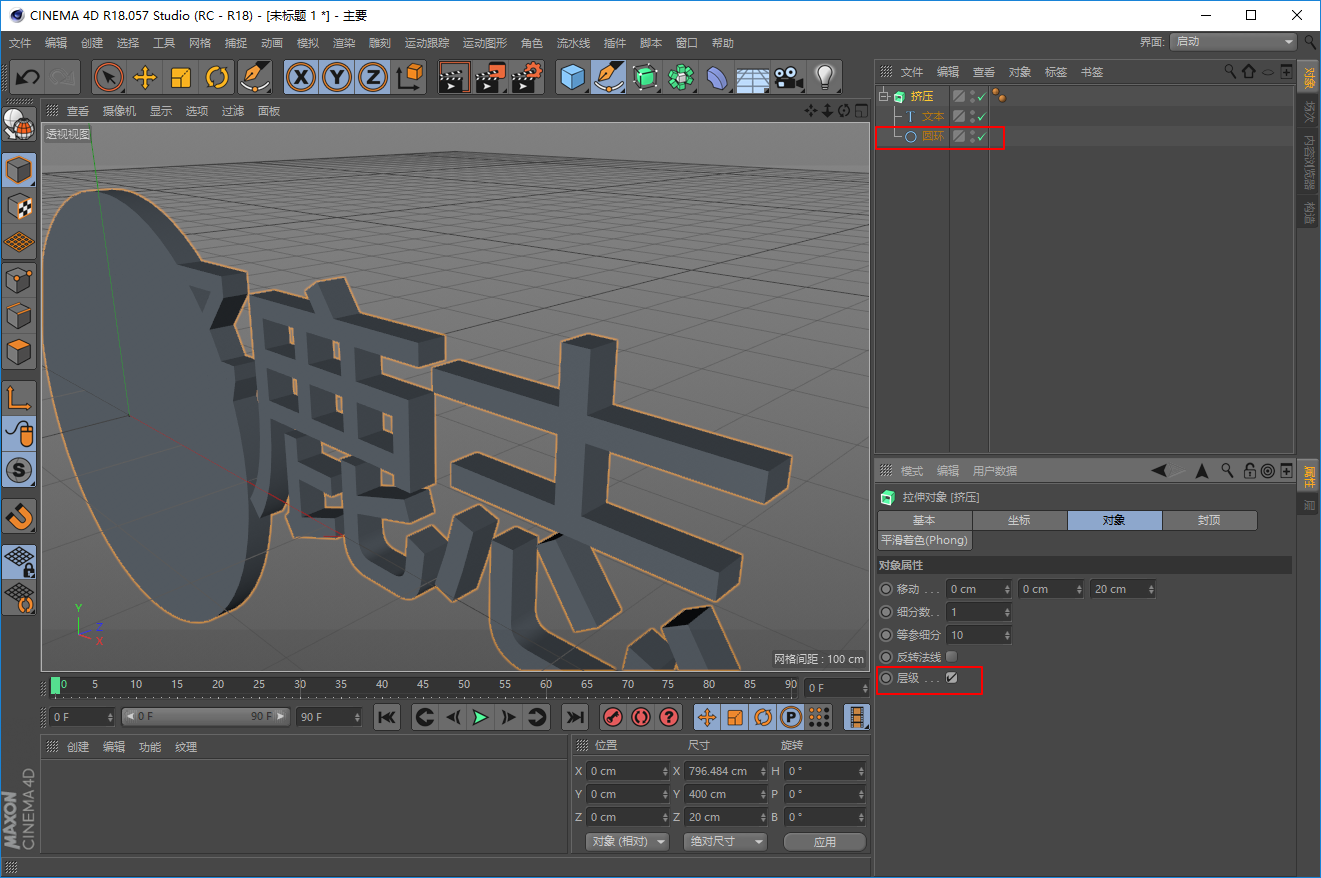The height and width of the screenshot is (878, 1321).
Task: Open the render settings icon
Action: 527,77
